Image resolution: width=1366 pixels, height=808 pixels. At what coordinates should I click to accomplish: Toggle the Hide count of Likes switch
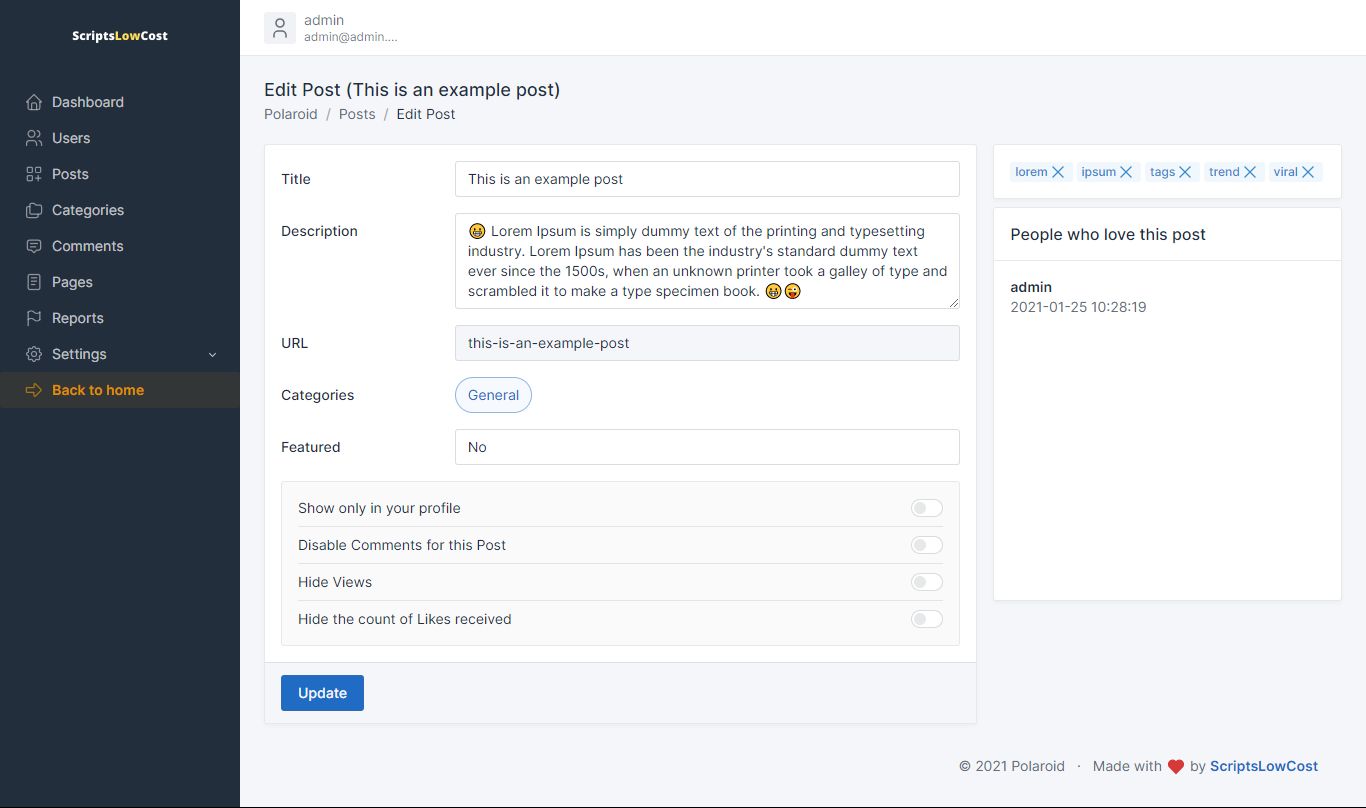click(x=926, y=619)
